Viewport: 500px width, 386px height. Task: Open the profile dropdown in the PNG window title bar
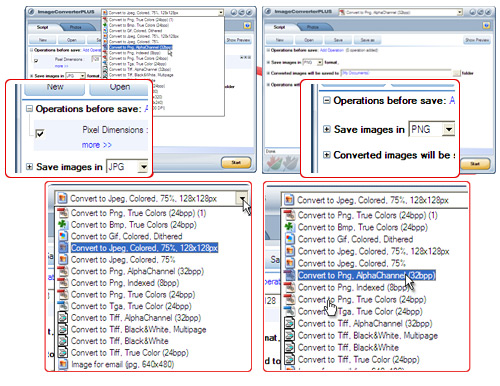[x=460, y=12]
